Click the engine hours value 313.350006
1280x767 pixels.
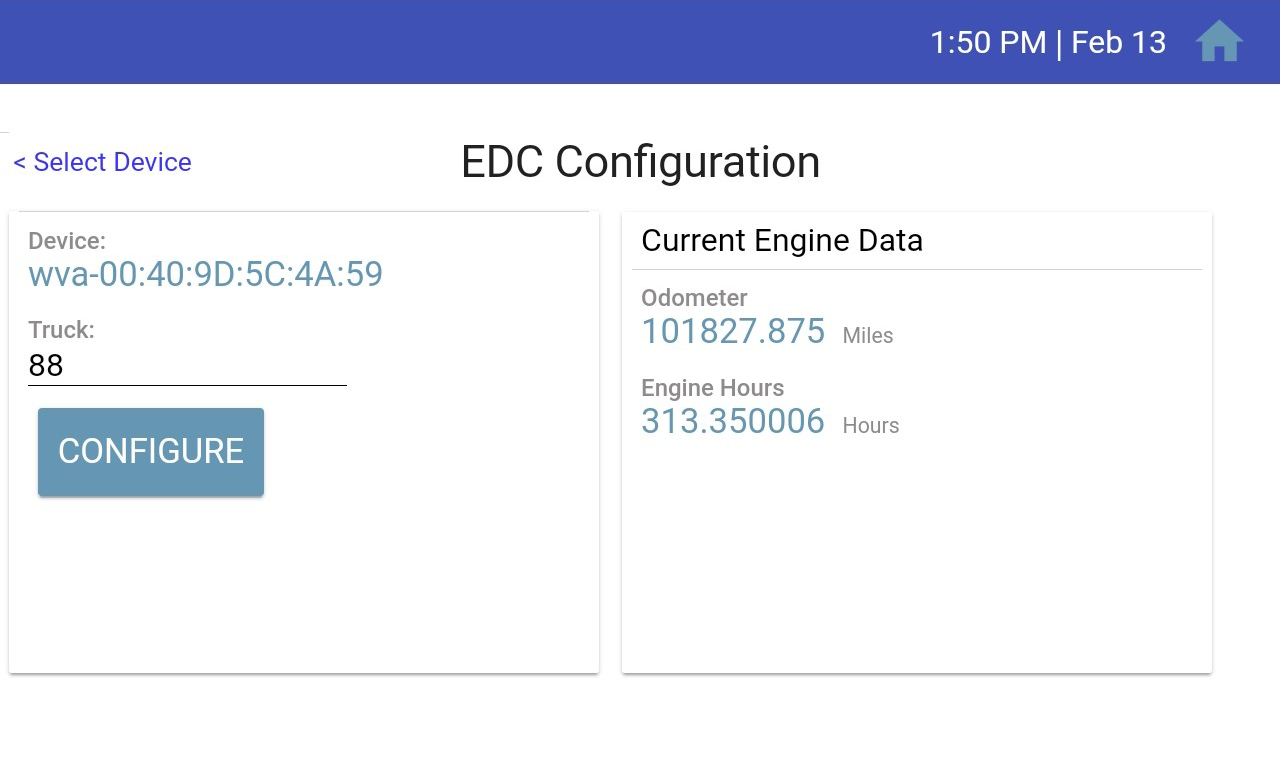pos(733,421)
